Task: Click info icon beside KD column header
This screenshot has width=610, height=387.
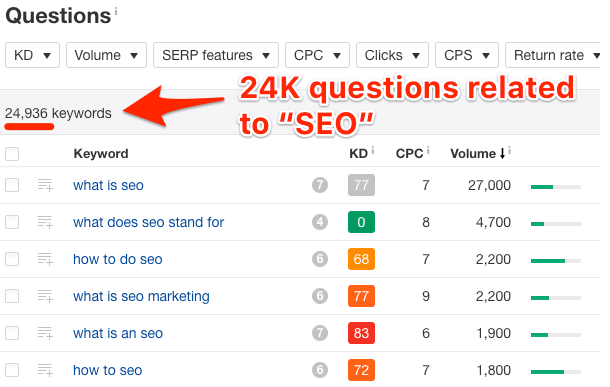Action: [x=373, y=150]
